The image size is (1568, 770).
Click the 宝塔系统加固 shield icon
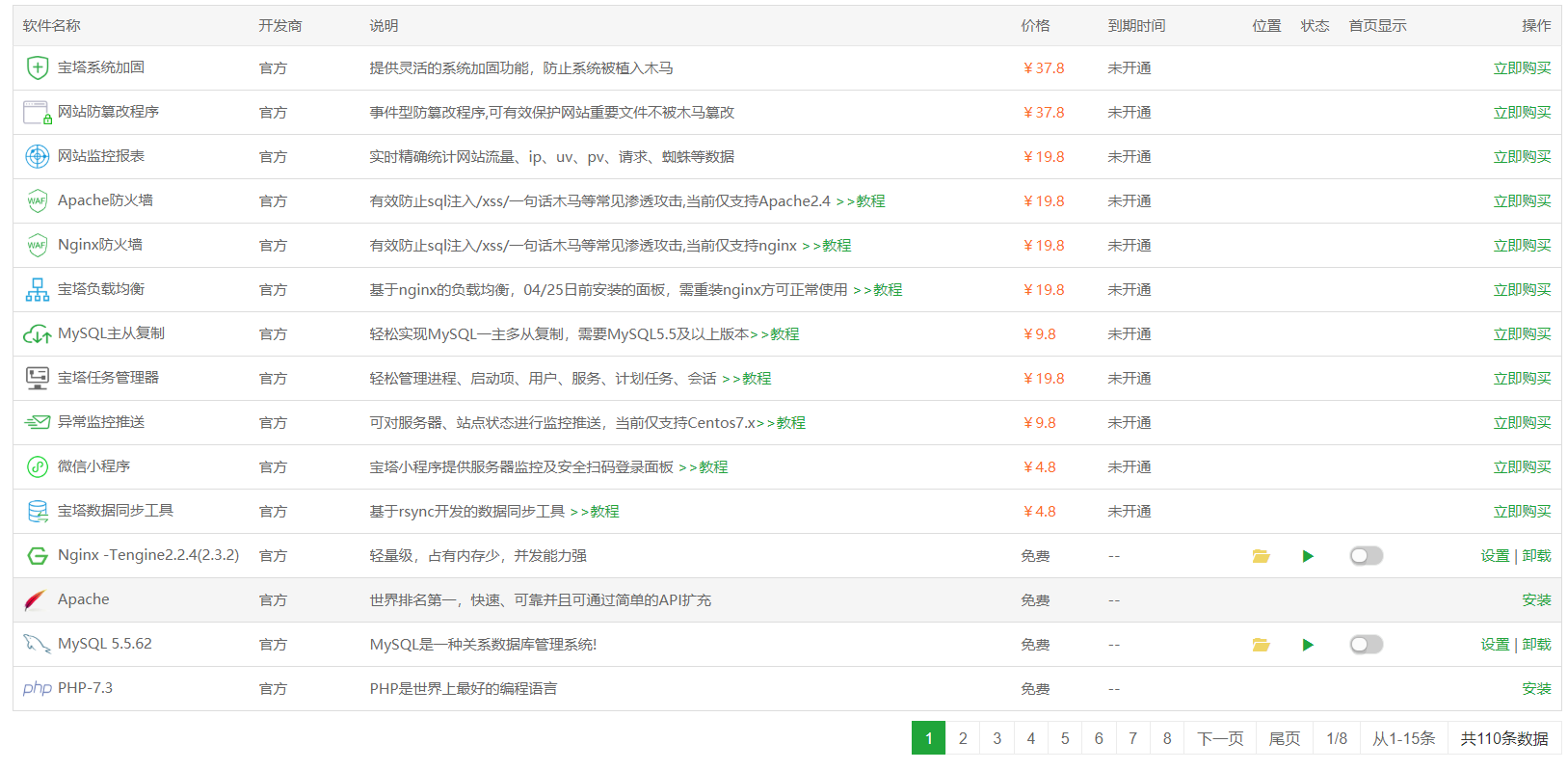[x=37, y=67]
